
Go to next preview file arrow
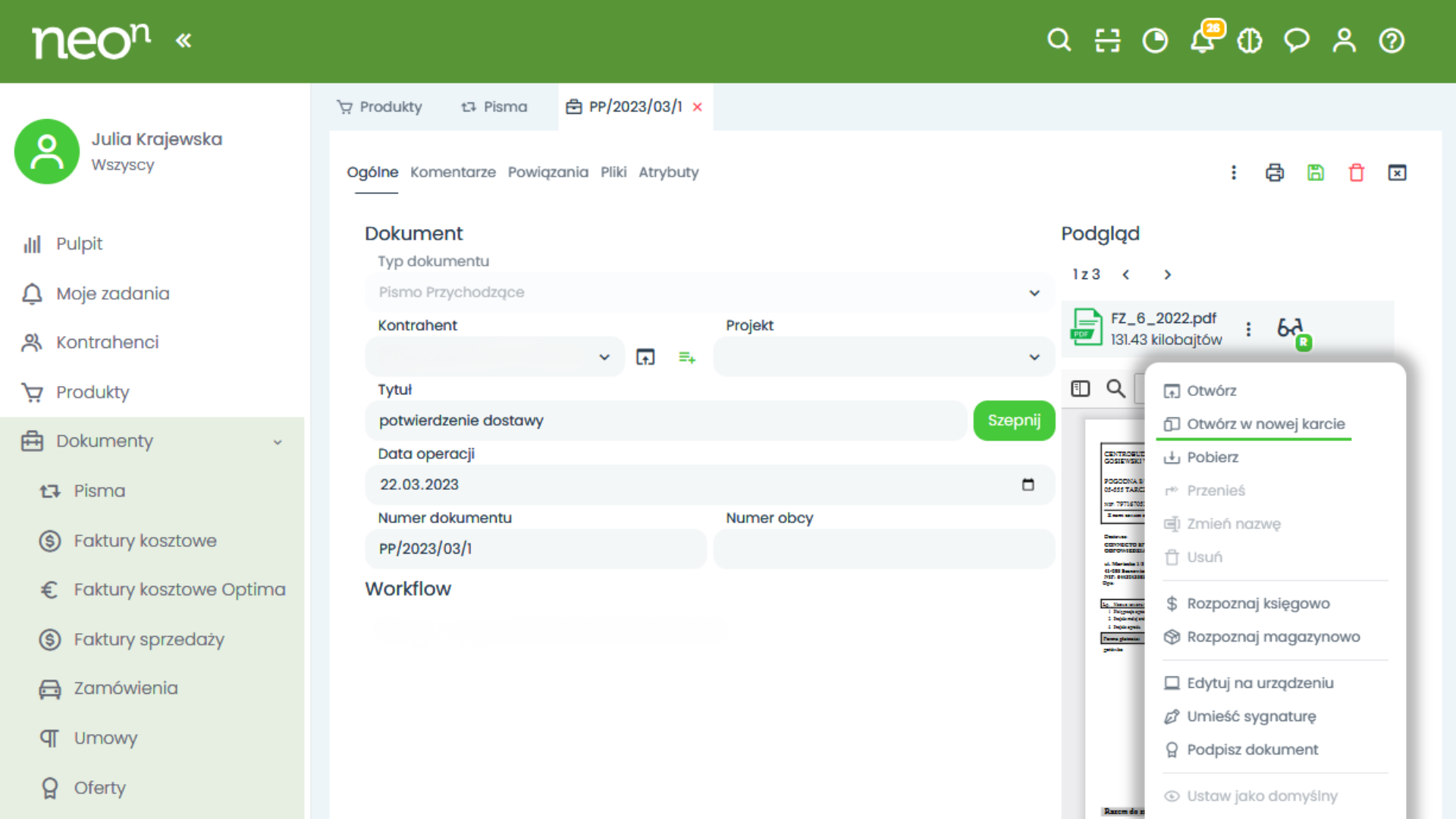tap(1168, 275)
